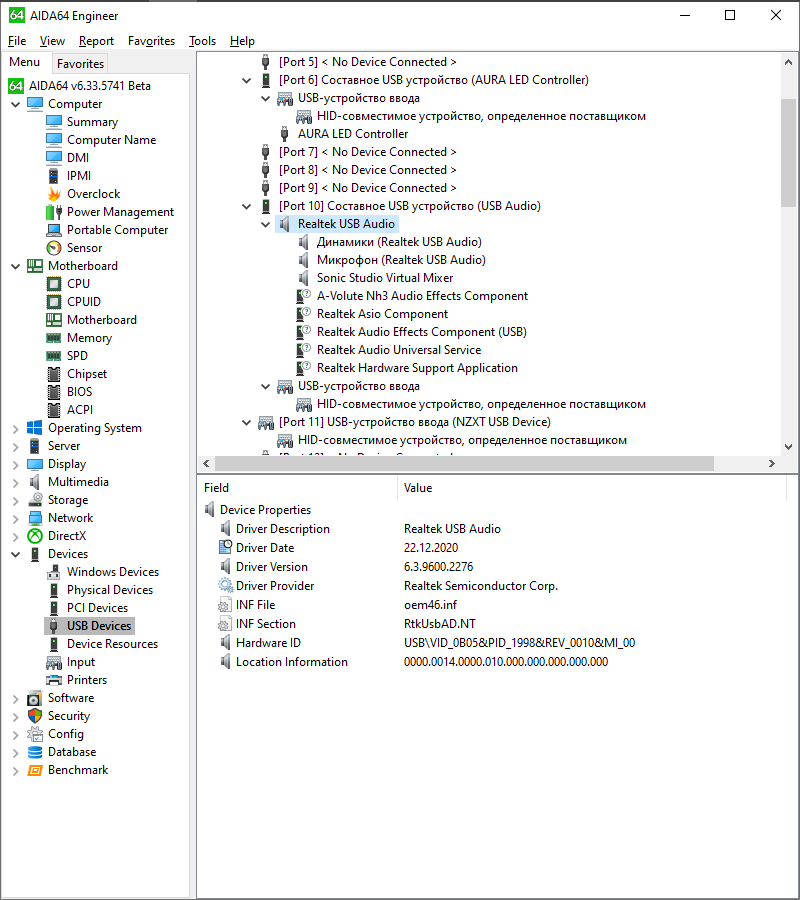This screenshot has width=800, height=900.
Task: Expand the Operating System node
Action: (x=15, y=428)
